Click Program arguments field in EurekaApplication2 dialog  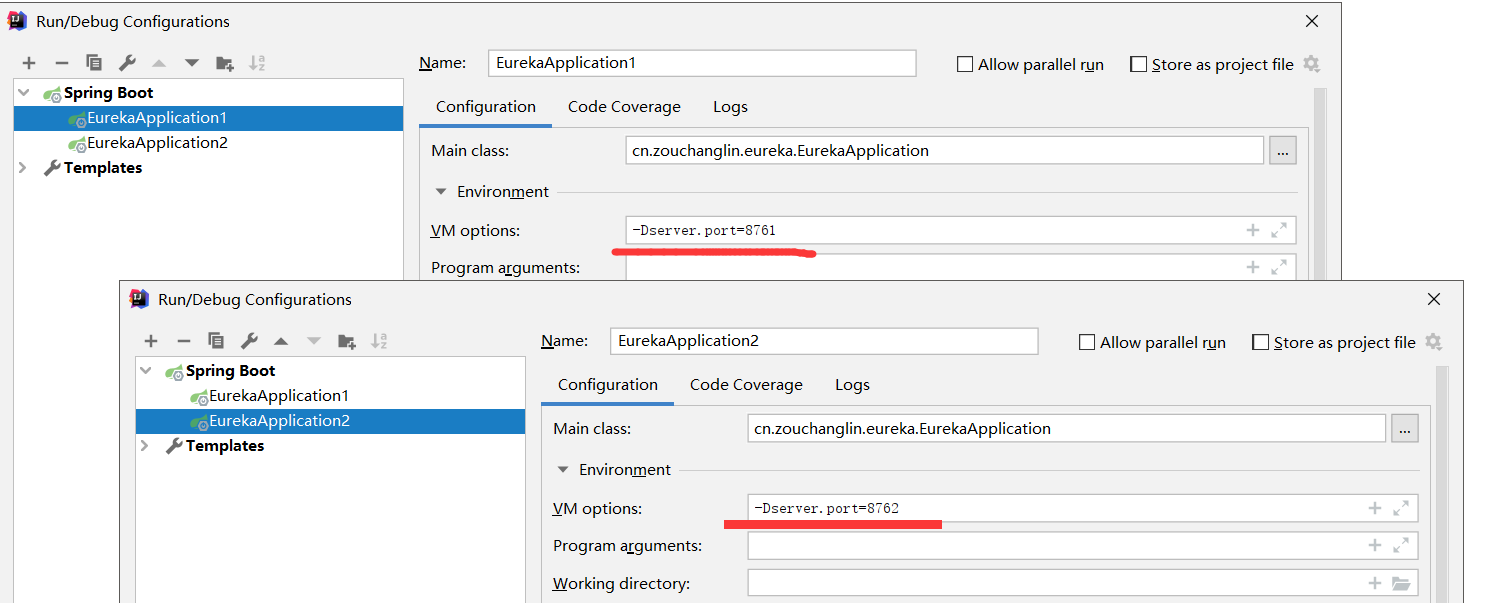point(1050,546)
